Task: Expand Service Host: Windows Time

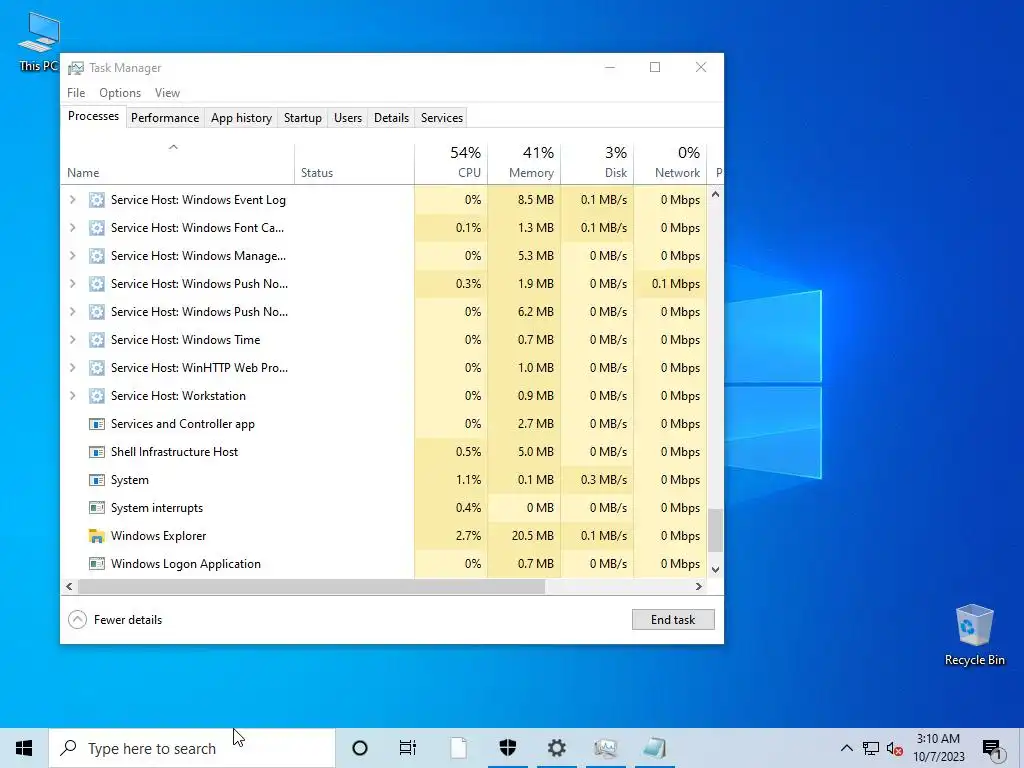Action: pos(72,340)
